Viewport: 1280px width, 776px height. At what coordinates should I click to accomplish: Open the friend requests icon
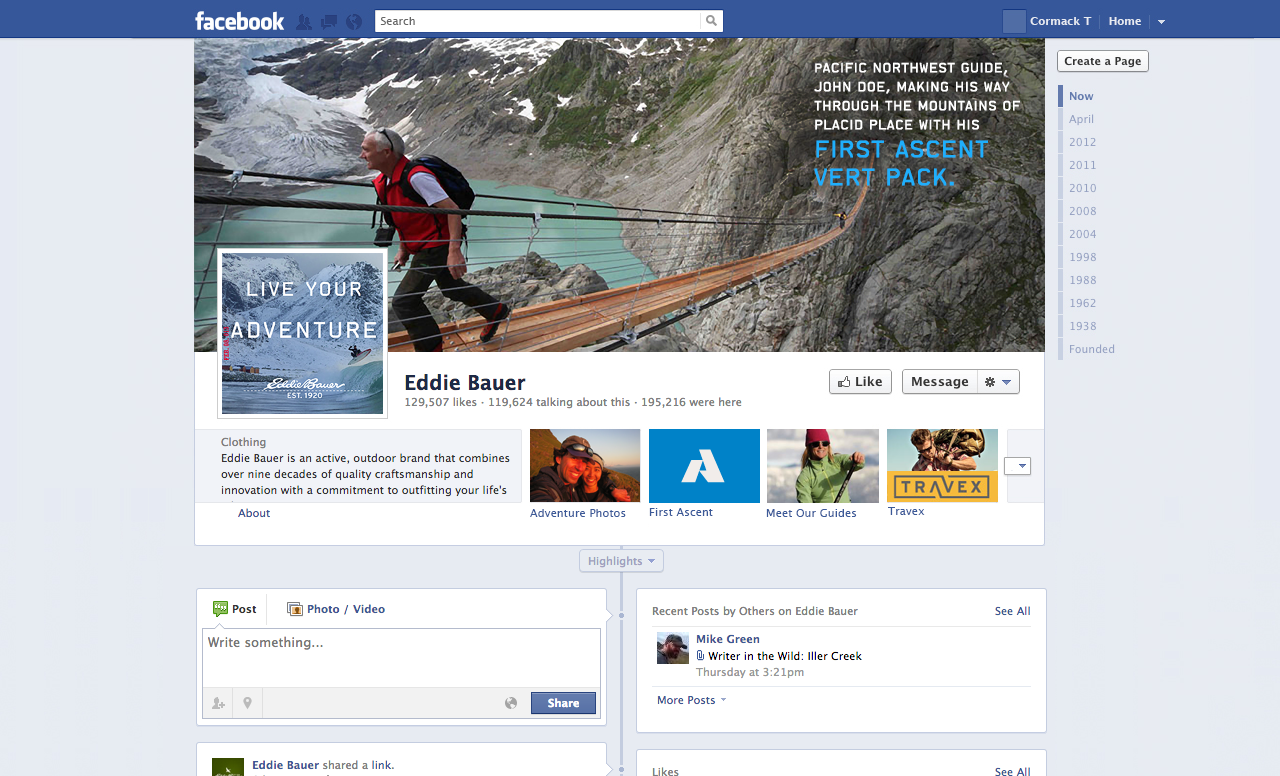click(304, 21)
